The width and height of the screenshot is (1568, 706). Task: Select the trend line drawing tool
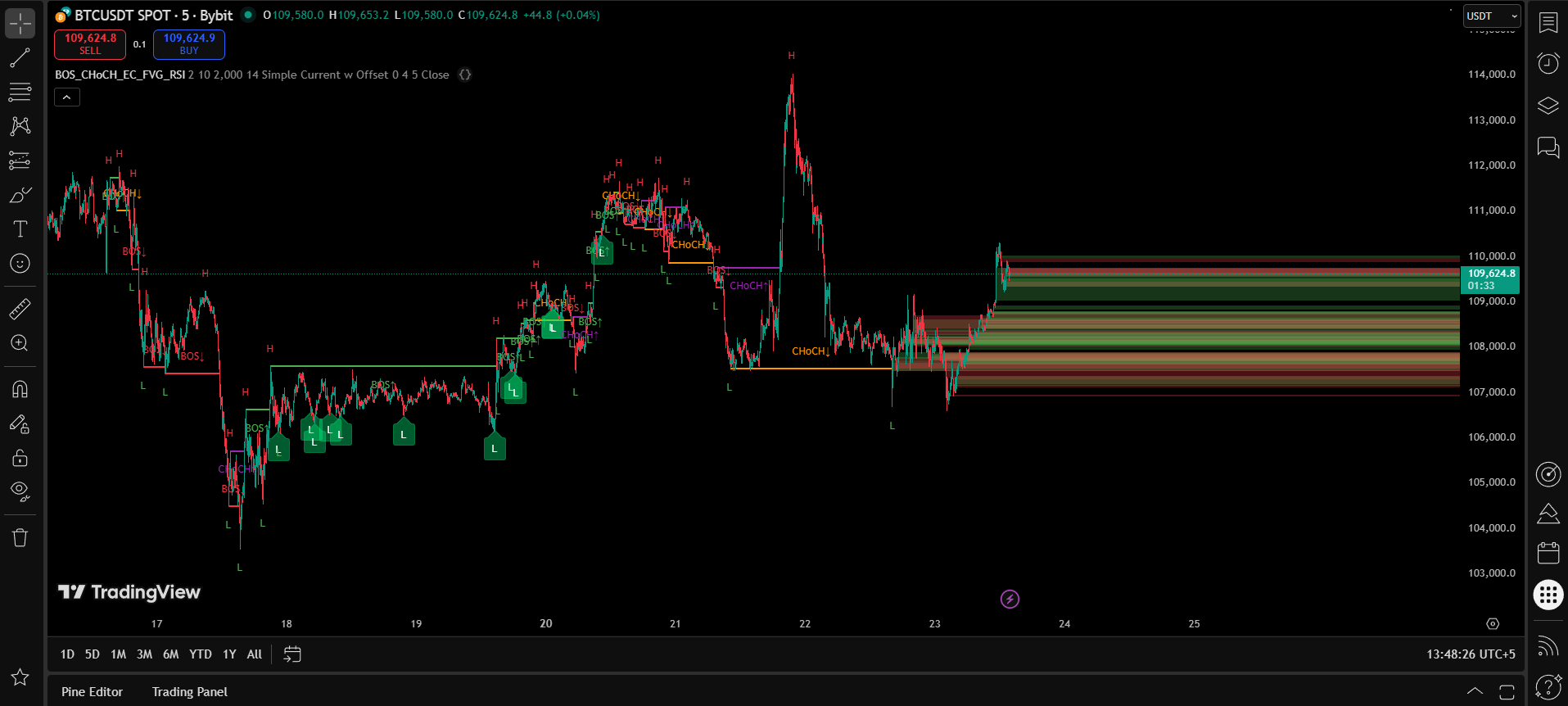pyautogui.click(x=20, y=57)
